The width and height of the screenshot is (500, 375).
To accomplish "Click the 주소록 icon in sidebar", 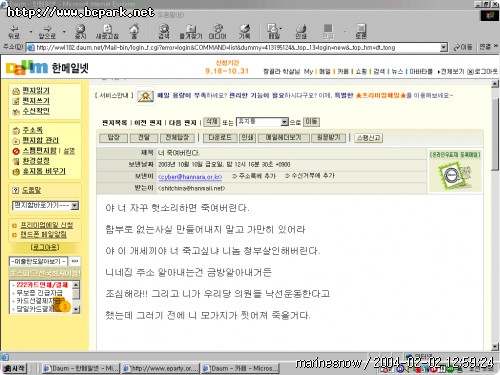I will click(x=16, y=130).
